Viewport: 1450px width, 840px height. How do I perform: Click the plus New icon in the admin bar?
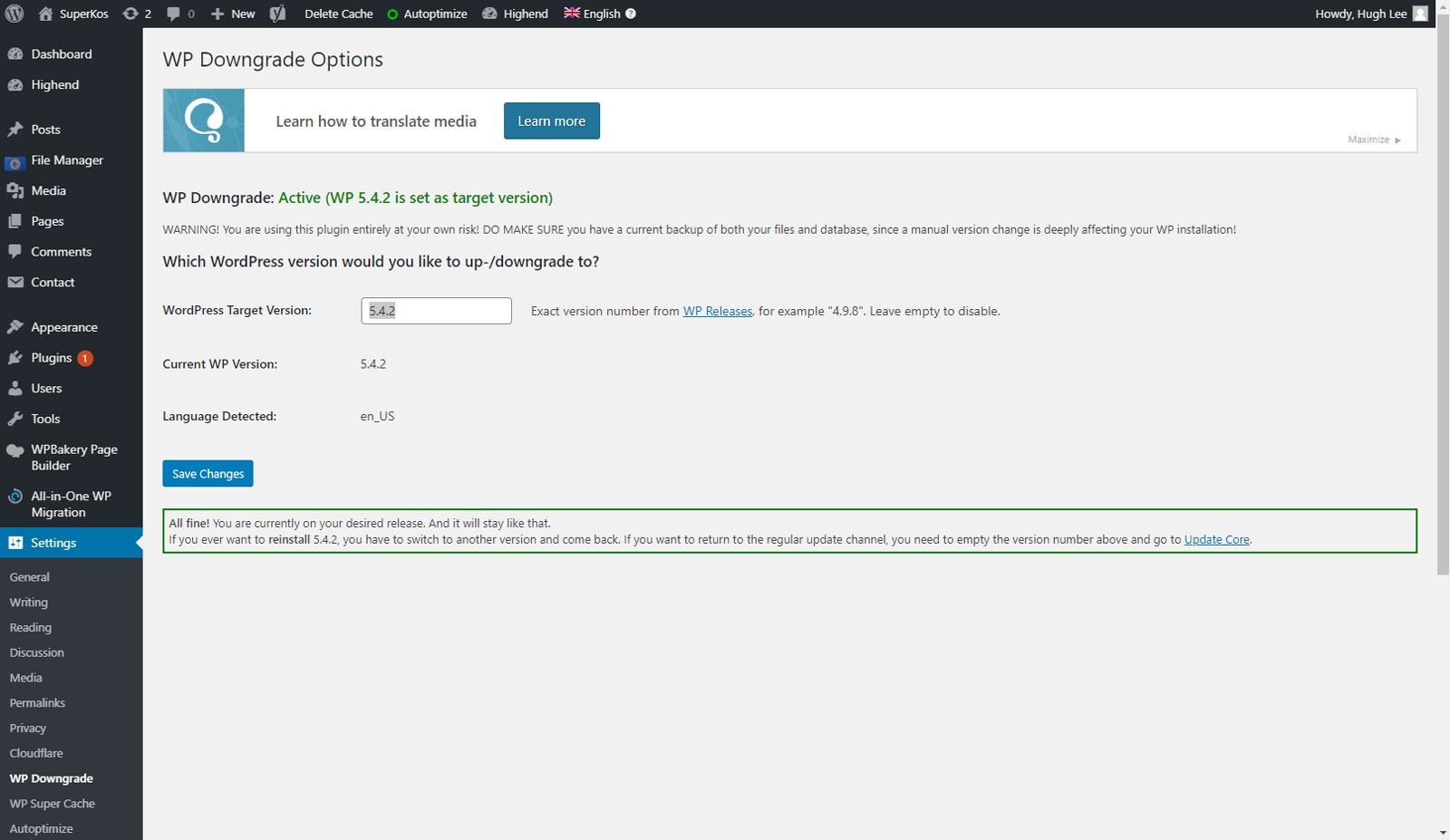coord(217,14)
